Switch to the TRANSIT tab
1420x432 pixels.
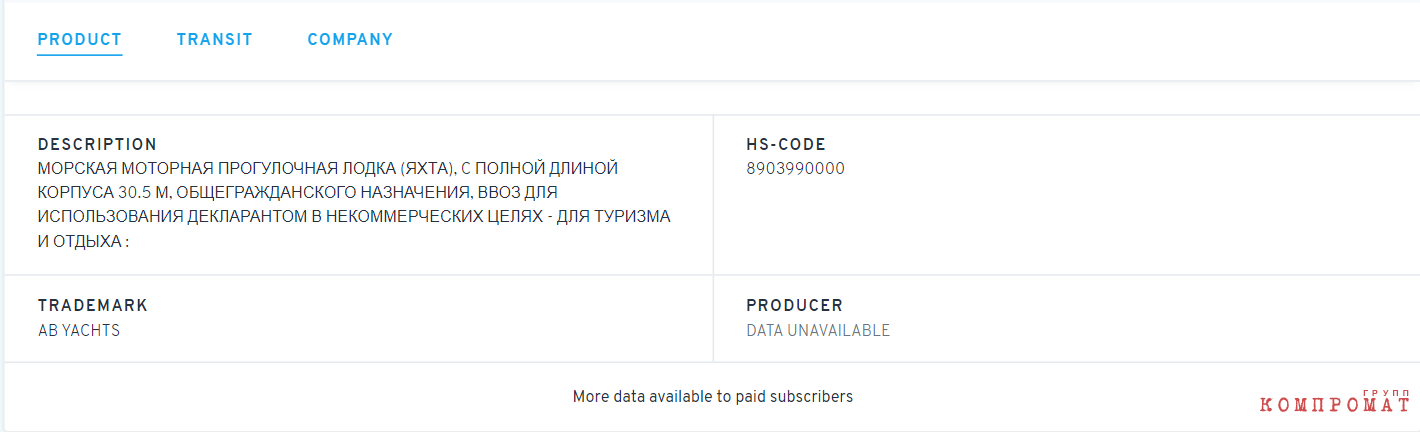pos(215,40)
